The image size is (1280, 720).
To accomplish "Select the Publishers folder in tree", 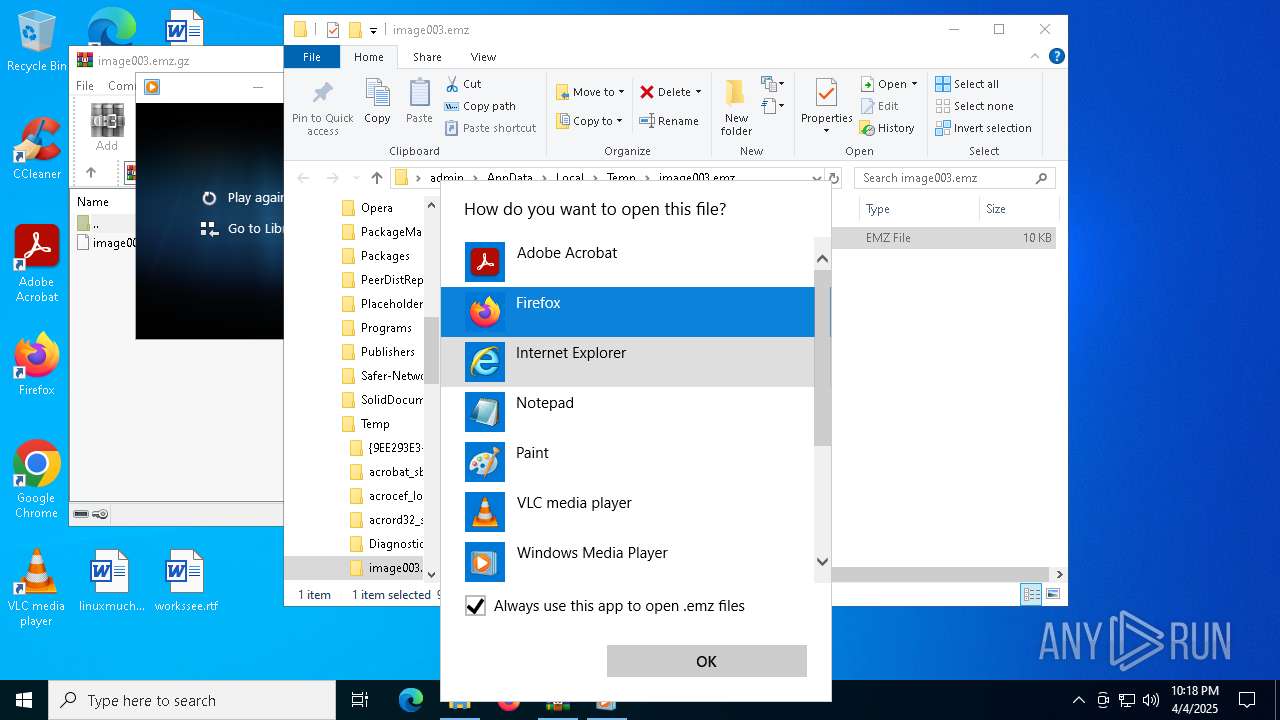I will point(387,352).
